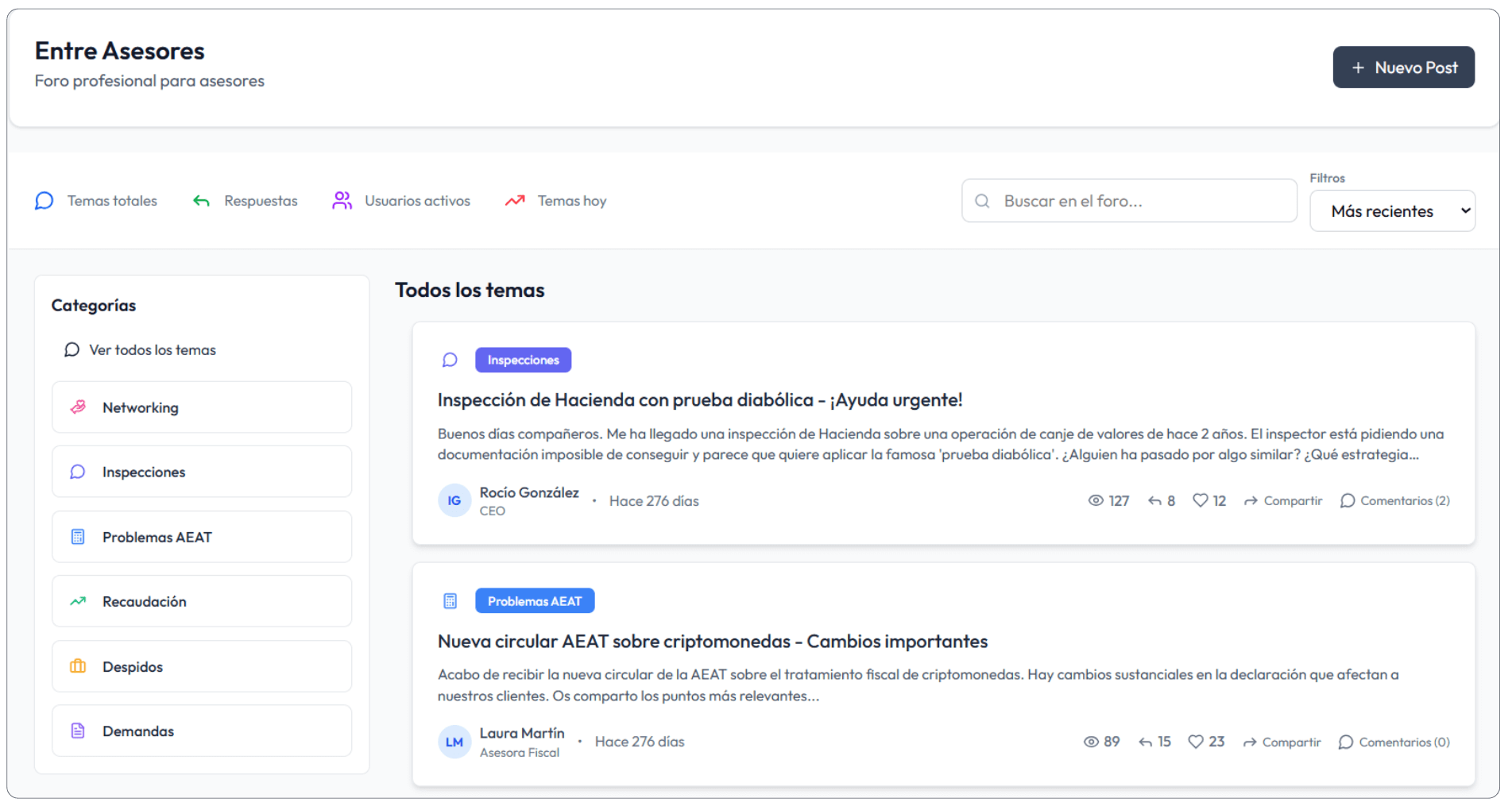This screenshot has height=806, width=1512.
Task: Click the Networking handshake icon in Categorías
Action: point(78,407)
